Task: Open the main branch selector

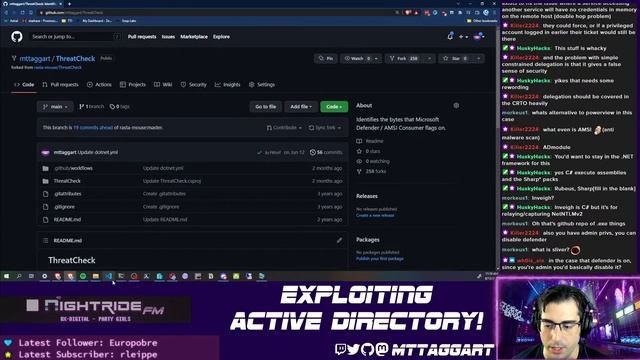Action: pos(55,107)
